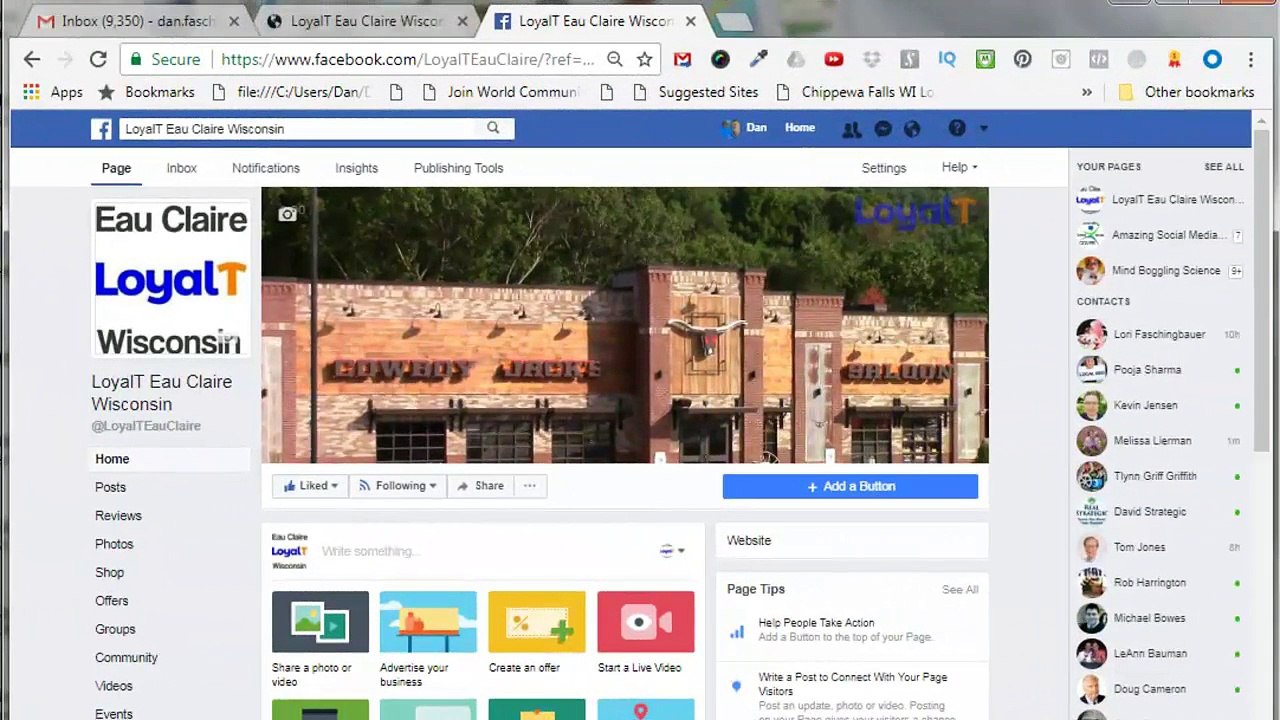
Task: Click the three-dot more actions button
Action: pyautogui.click(x=530, y=486)
